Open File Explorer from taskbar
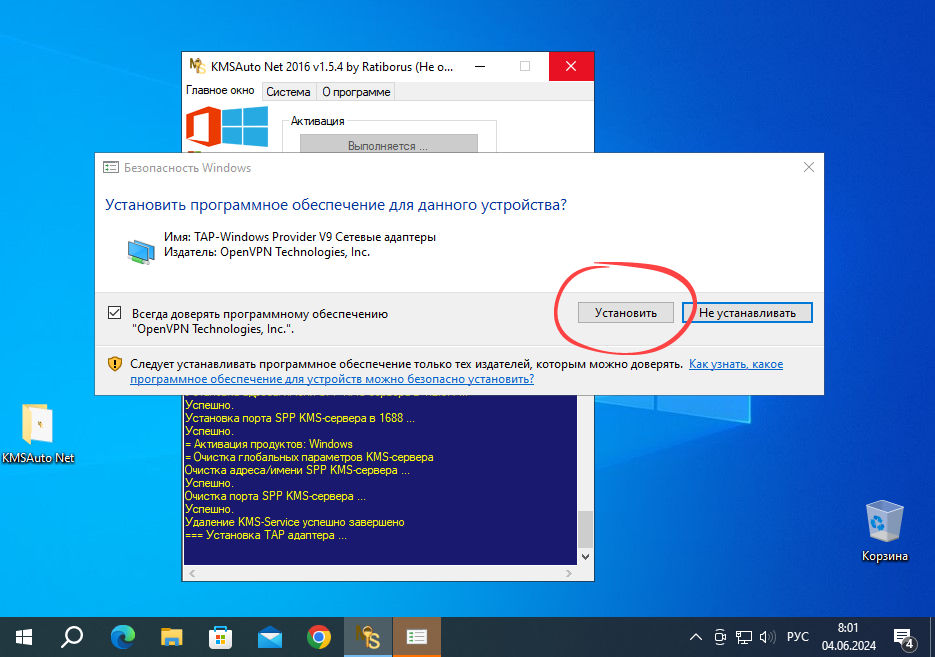 [x=172, y=637]
